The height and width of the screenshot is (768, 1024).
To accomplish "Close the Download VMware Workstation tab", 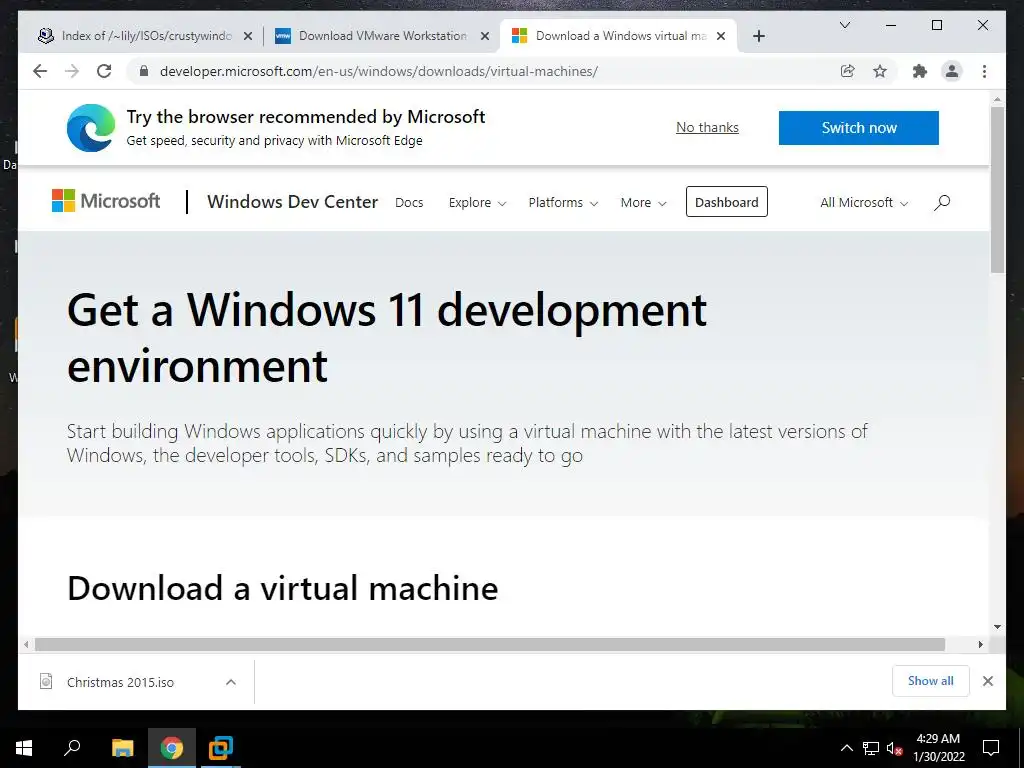I will (485, 36).
